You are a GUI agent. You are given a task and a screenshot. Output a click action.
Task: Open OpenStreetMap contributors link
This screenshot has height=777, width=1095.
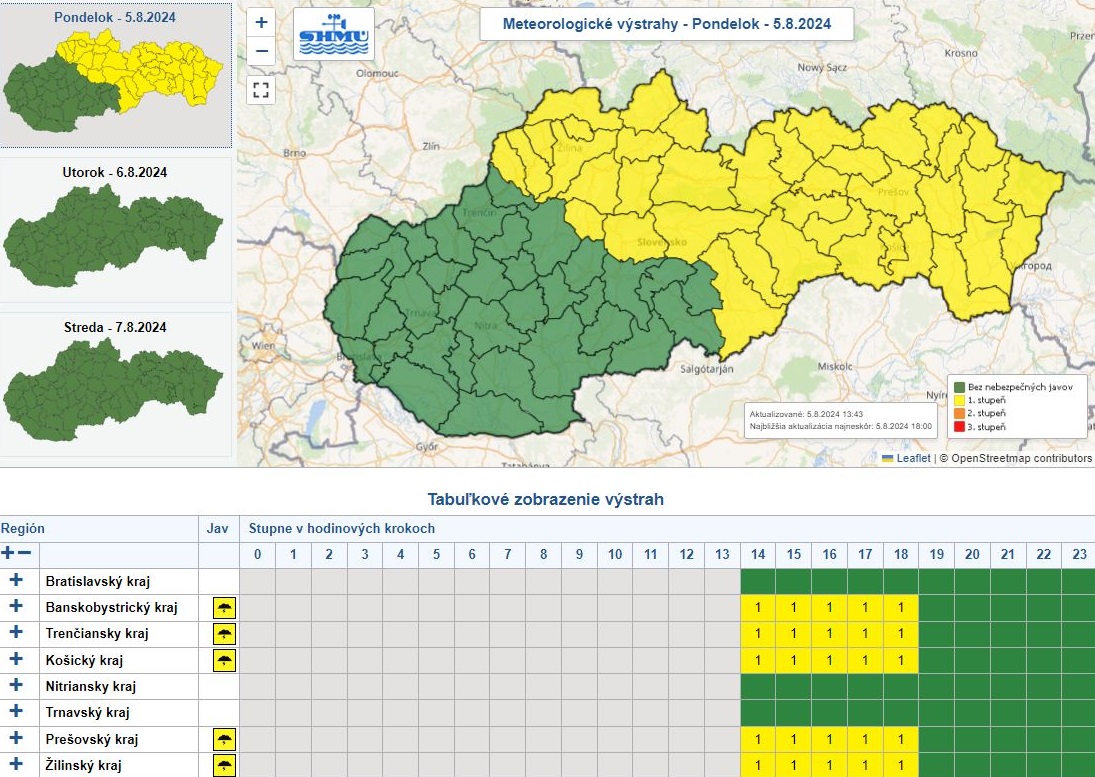[x=1020, y=458]
